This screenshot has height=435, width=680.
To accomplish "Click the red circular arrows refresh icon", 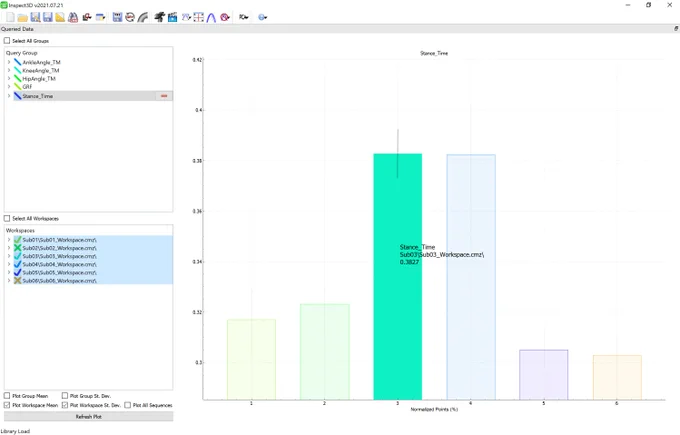I will [x=130, y=17].
